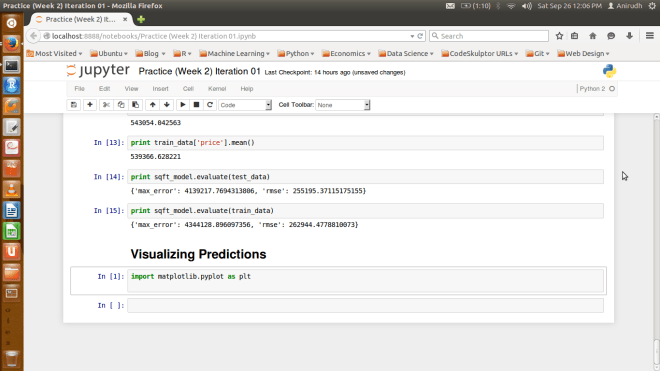Open the Kernel menu in Jupyter
Viewport: 660px width, 371px height.
click(217, 89)
